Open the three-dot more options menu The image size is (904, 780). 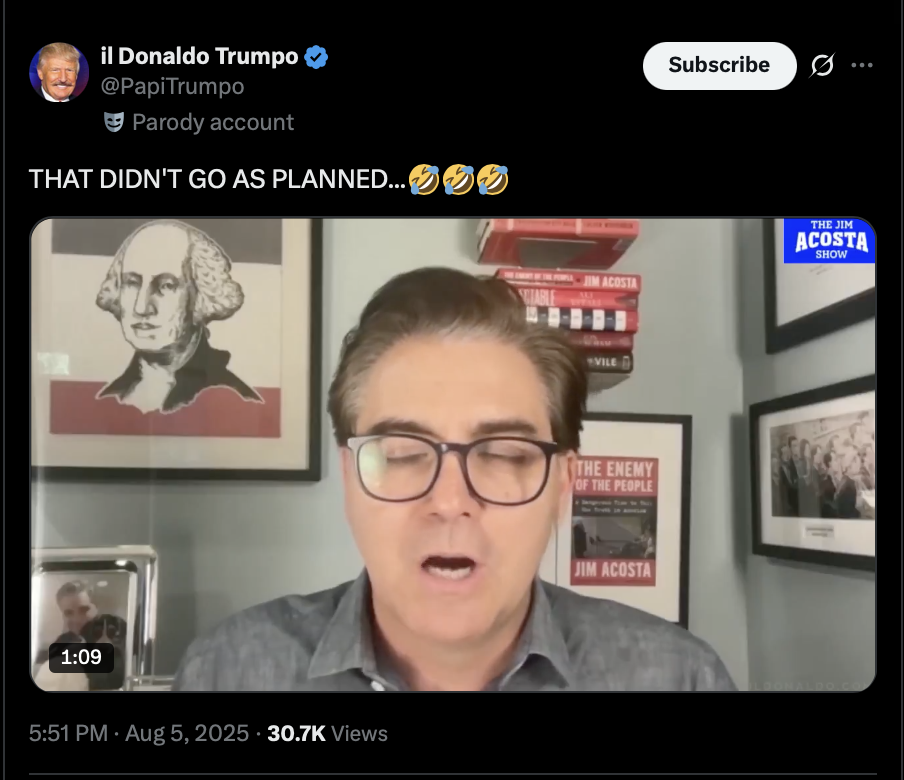point(862,65)
